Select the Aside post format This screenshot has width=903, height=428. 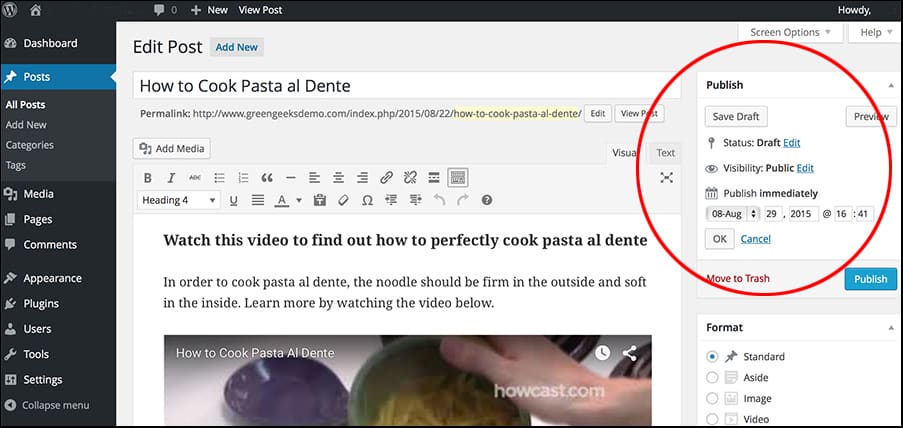click(712, 378)
